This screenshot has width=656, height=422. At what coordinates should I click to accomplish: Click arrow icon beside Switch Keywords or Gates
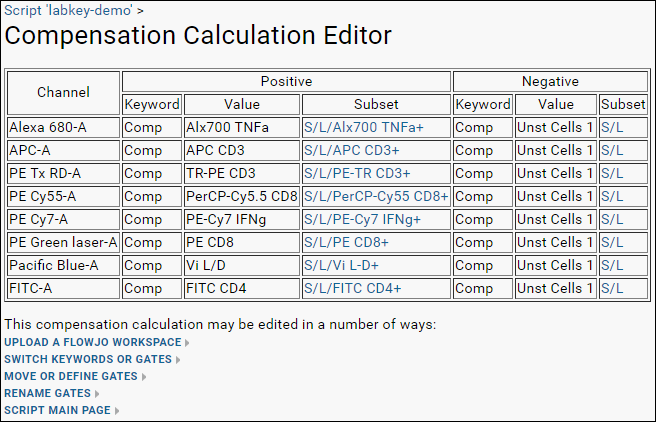click(178, 360)
